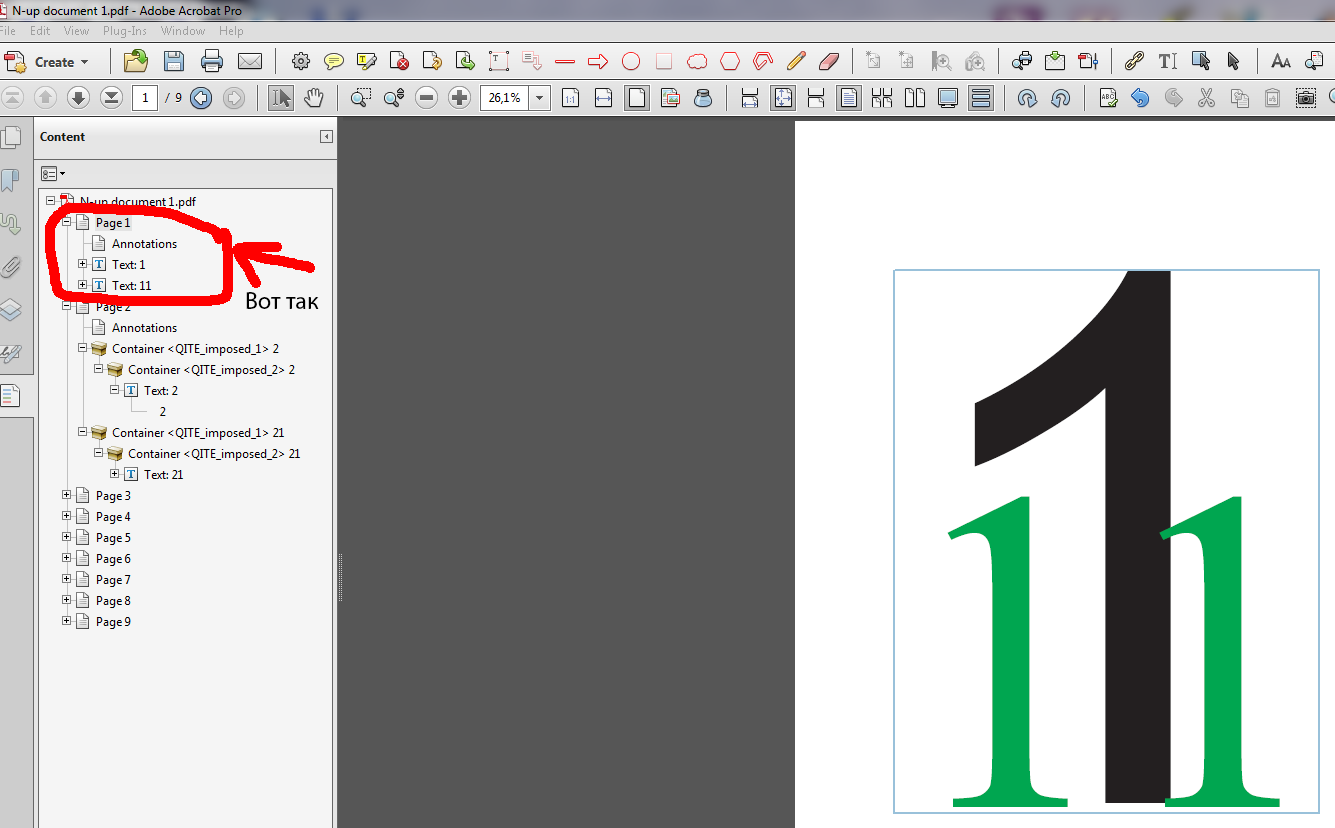Collapse the Content panel with arrow button

tap(326, 137)
